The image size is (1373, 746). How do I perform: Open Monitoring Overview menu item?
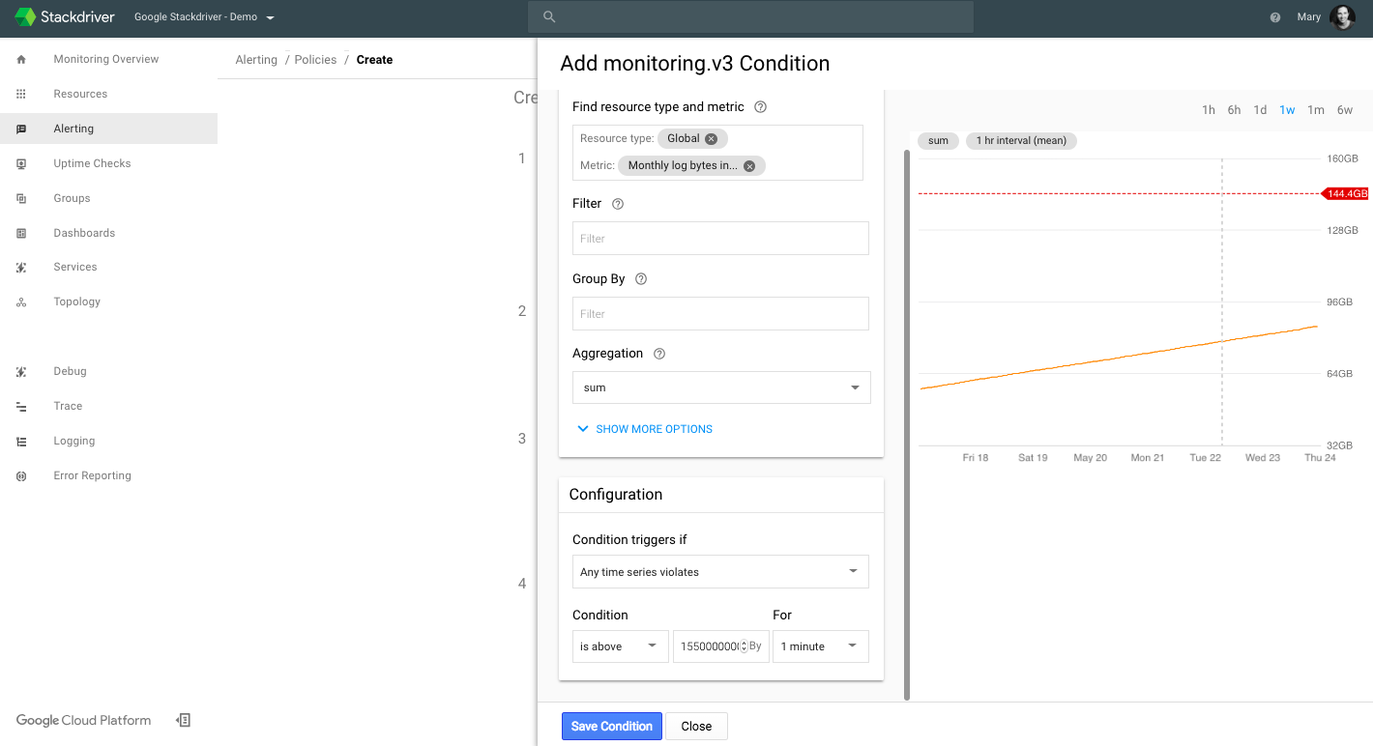(x=108, y=59)
